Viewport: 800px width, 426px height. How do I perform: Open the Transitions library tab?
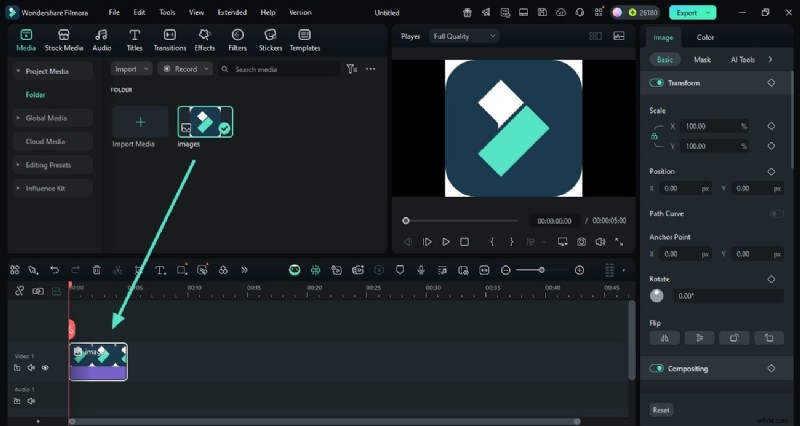pos(169,40)
